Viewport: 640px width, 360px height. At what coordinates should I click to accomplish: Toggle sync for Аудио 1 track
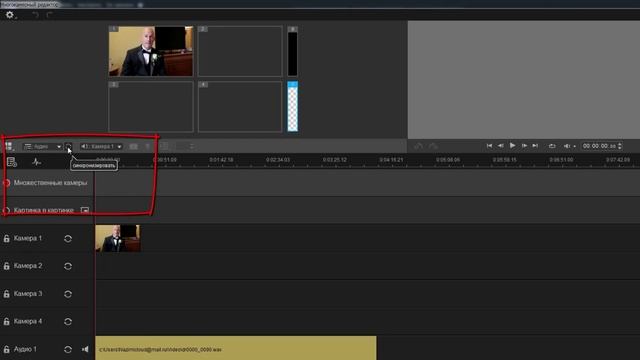(x=68, y=349)
